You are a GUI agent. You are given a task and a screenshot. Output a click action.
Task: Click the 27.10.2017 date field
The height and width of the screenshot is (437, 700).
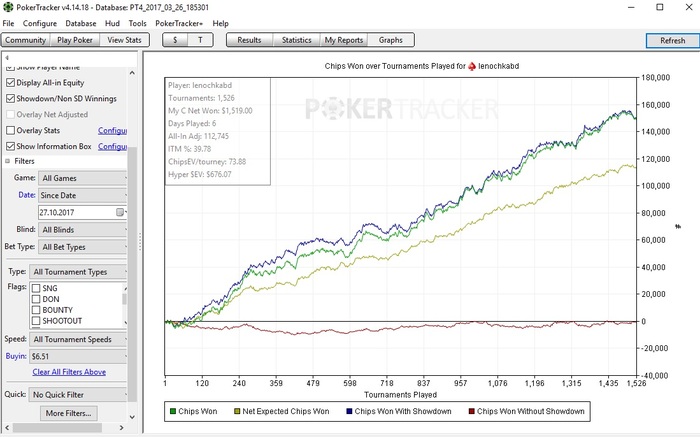pyautogui.click(x=77, y=212)
